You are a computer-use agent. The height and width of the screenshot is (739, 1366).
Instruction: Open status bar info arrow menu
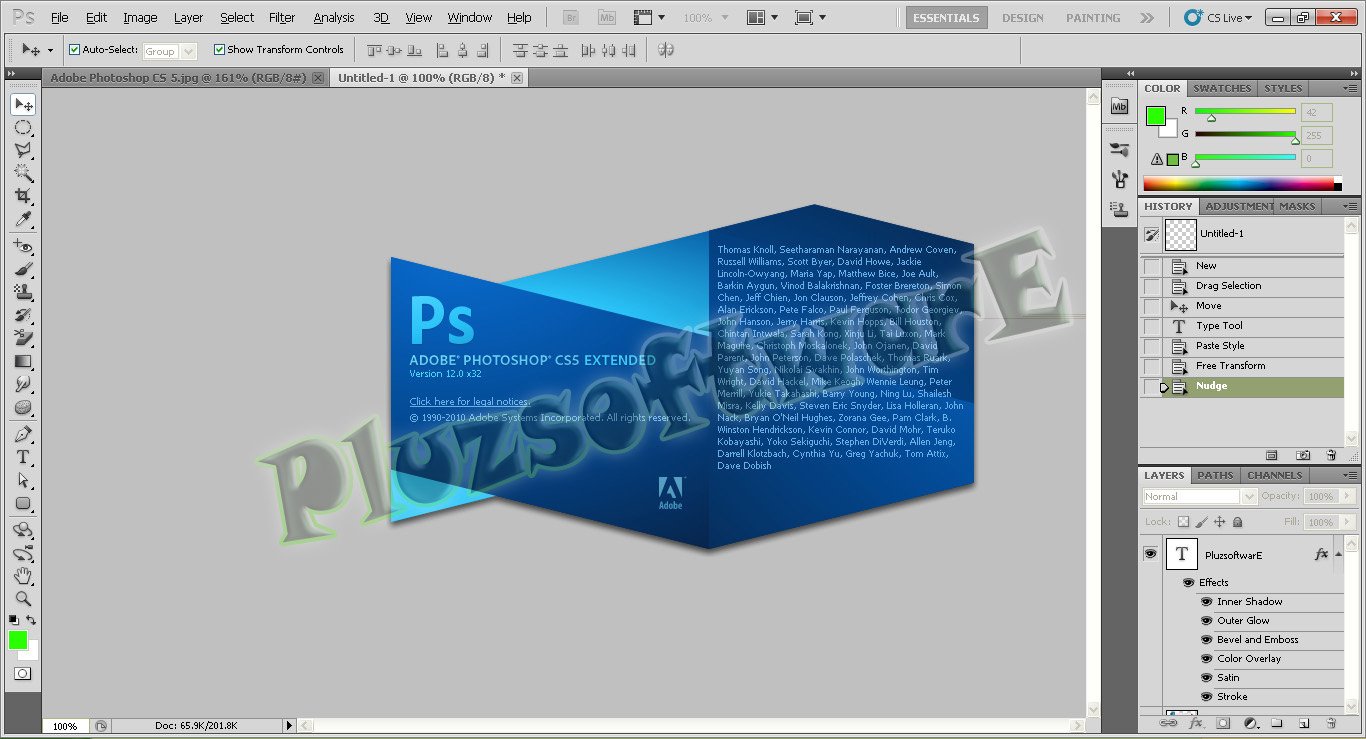pyautogui.click(x=290, y=725)
